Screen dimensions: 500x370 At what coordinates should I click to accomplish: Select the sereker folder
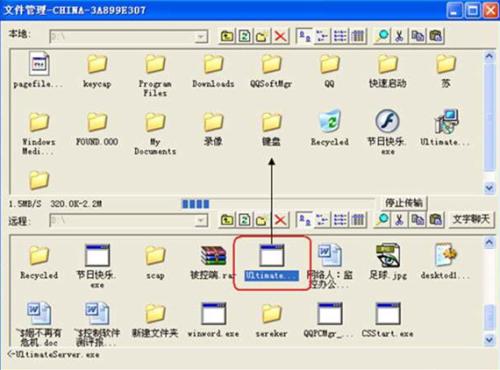271,320
